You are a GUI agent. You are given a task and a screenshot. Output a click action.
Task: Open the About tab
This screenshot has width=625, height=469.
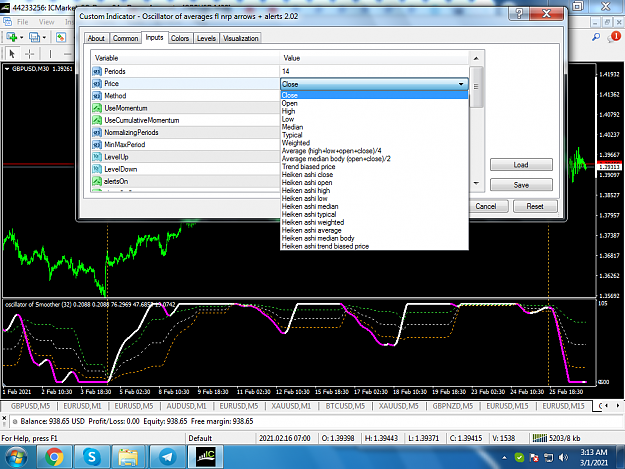96,38
